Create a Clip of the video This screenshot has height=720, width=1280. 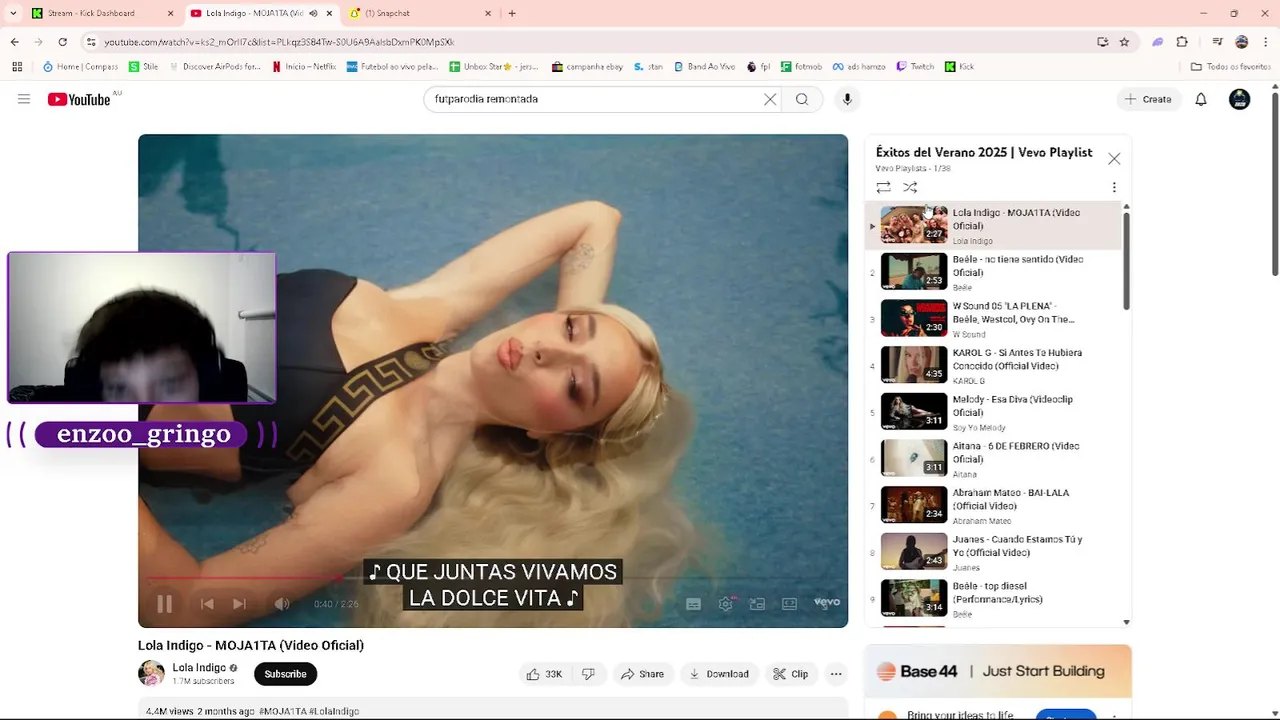790,674
